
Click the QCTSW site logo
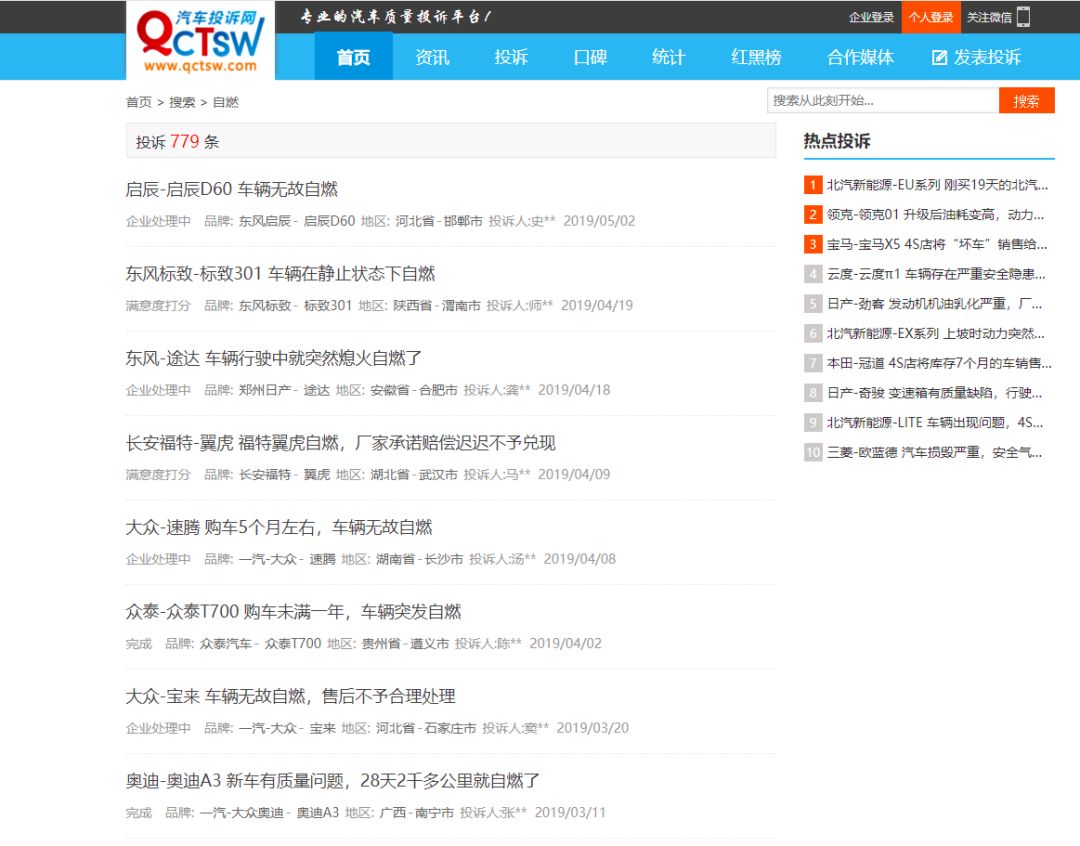[200, 41]
